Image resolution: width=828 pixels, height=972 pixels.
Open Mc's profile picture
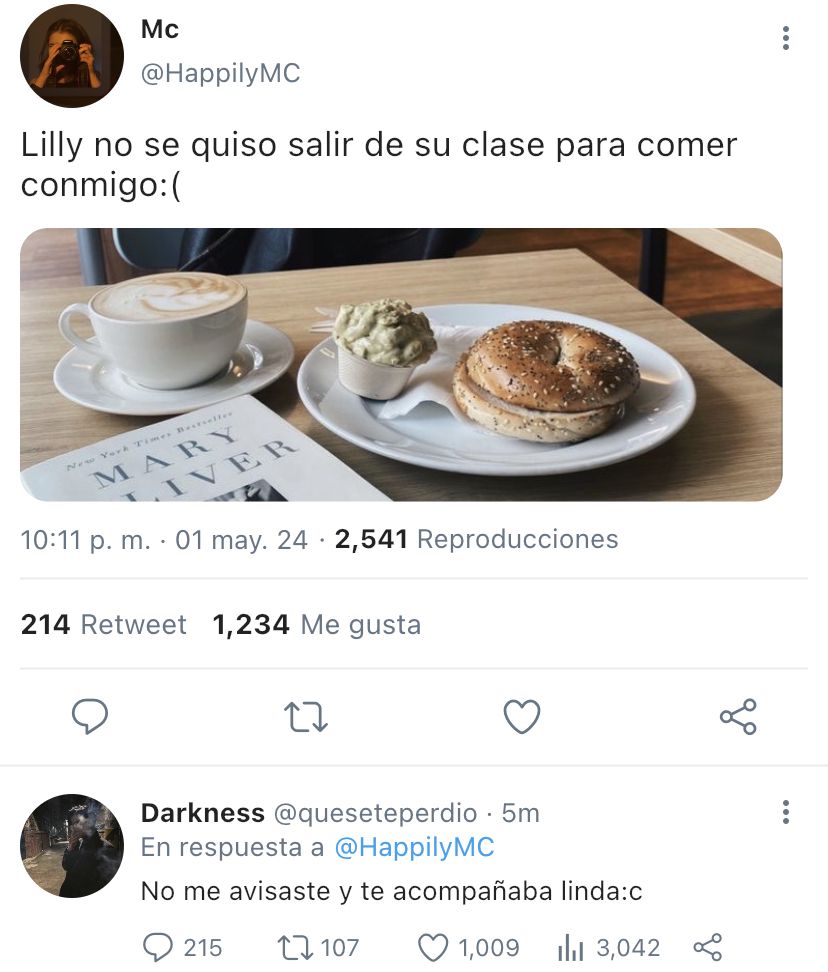tap(72, 56)
